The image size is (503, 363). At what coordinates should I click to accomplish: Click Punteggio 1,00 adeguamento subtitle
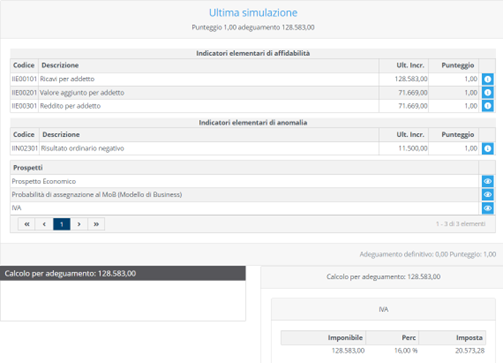pos(253,27)
